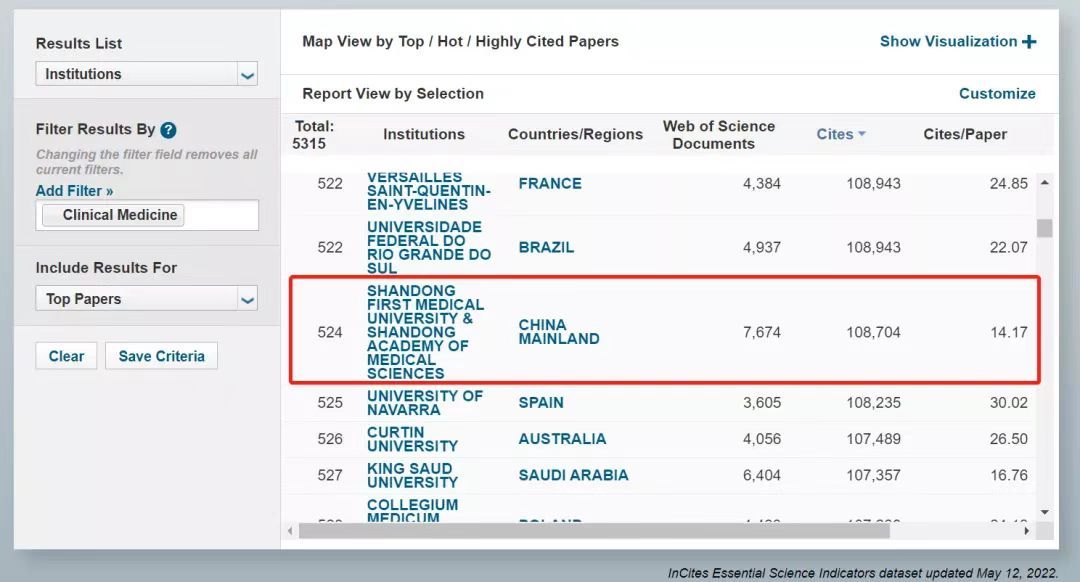The width and height of the screenshot is (1080, 582).
Task: Click the Filter Results By help icon
Action: pyautogui.click(x=168, y=129)
